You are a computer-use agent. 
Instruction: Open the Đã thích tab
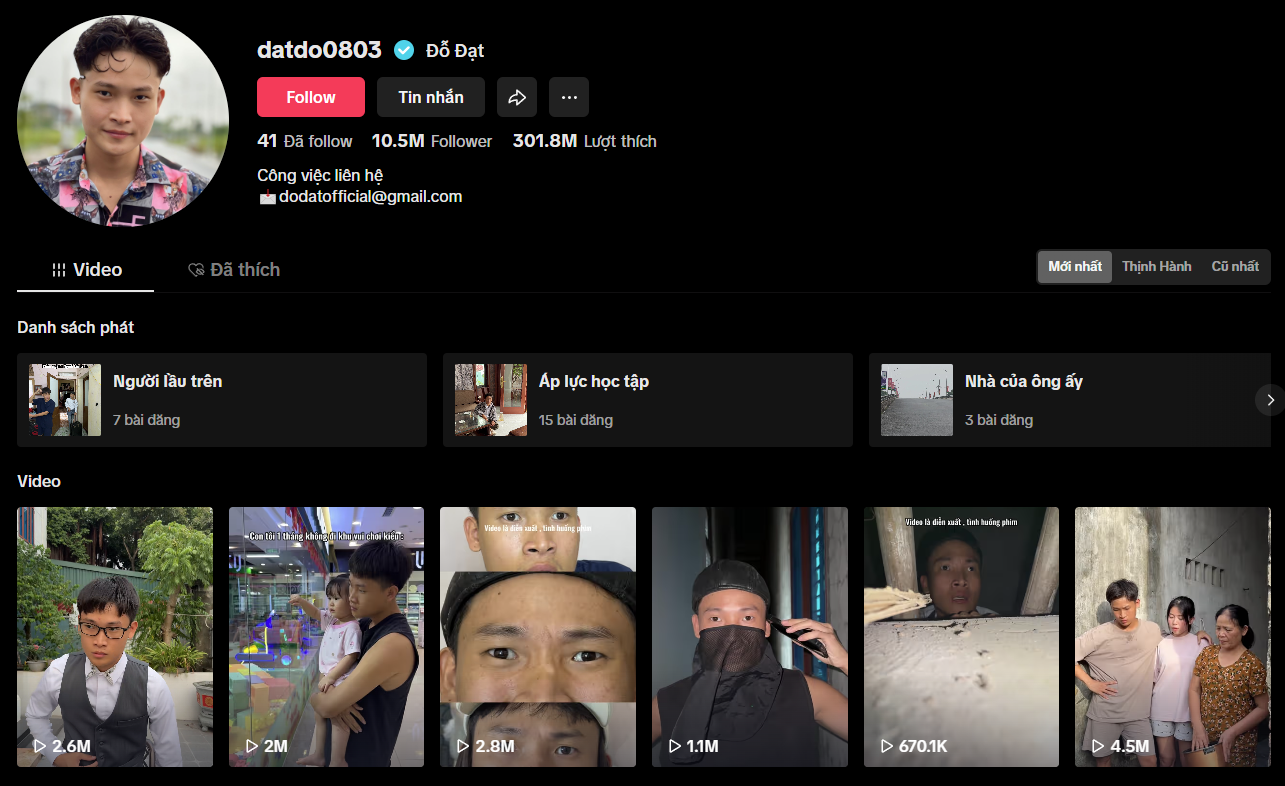pos(234,270)
